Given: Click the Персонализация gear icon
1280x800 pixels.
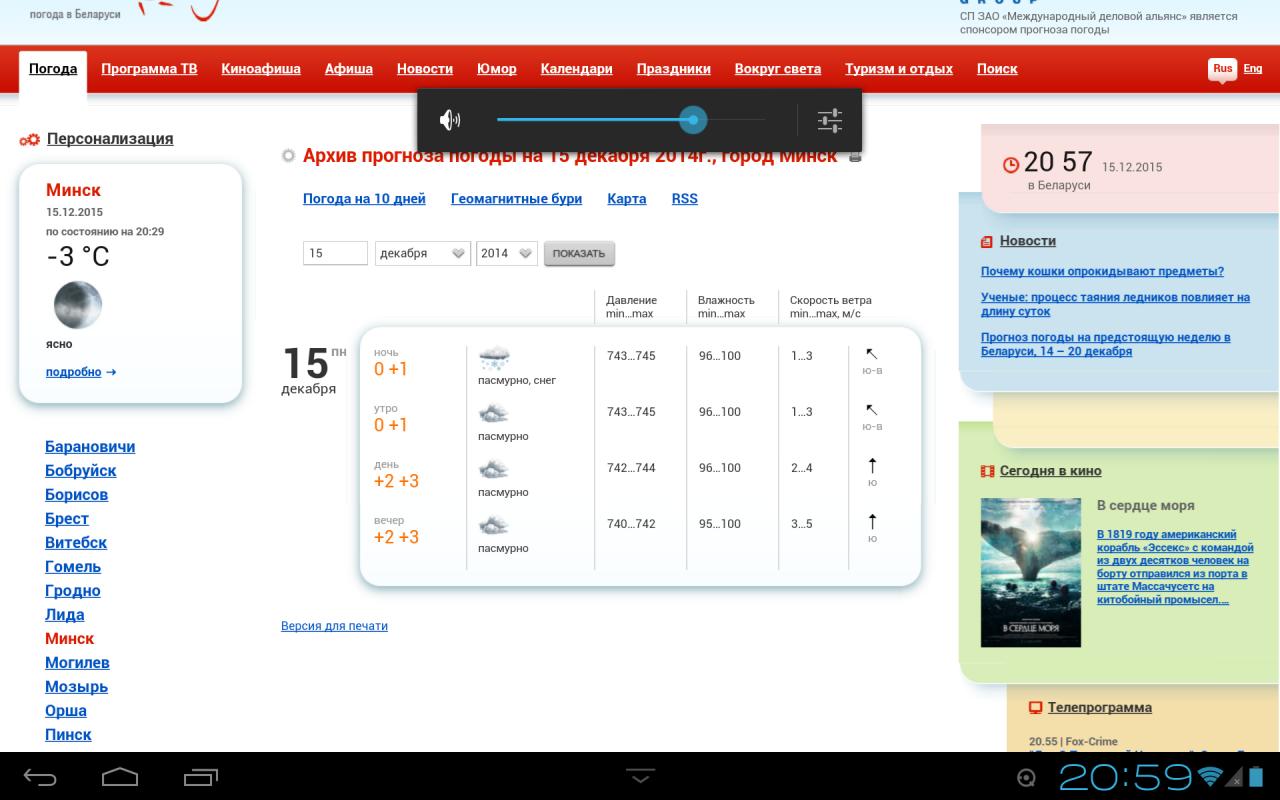Looking at the screenshot, I should tap(30, 140).
